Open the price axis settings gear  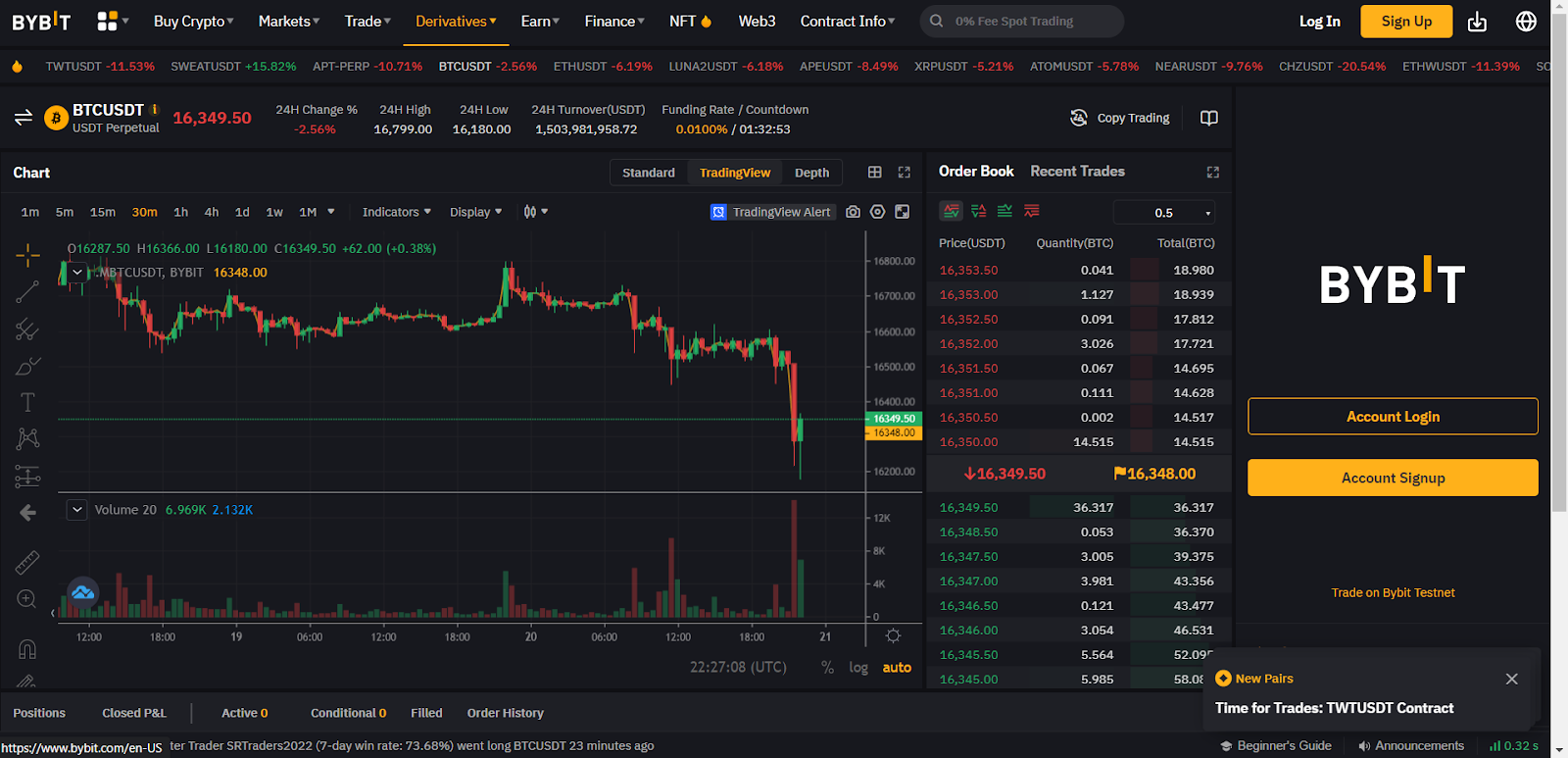pos(893,636)
